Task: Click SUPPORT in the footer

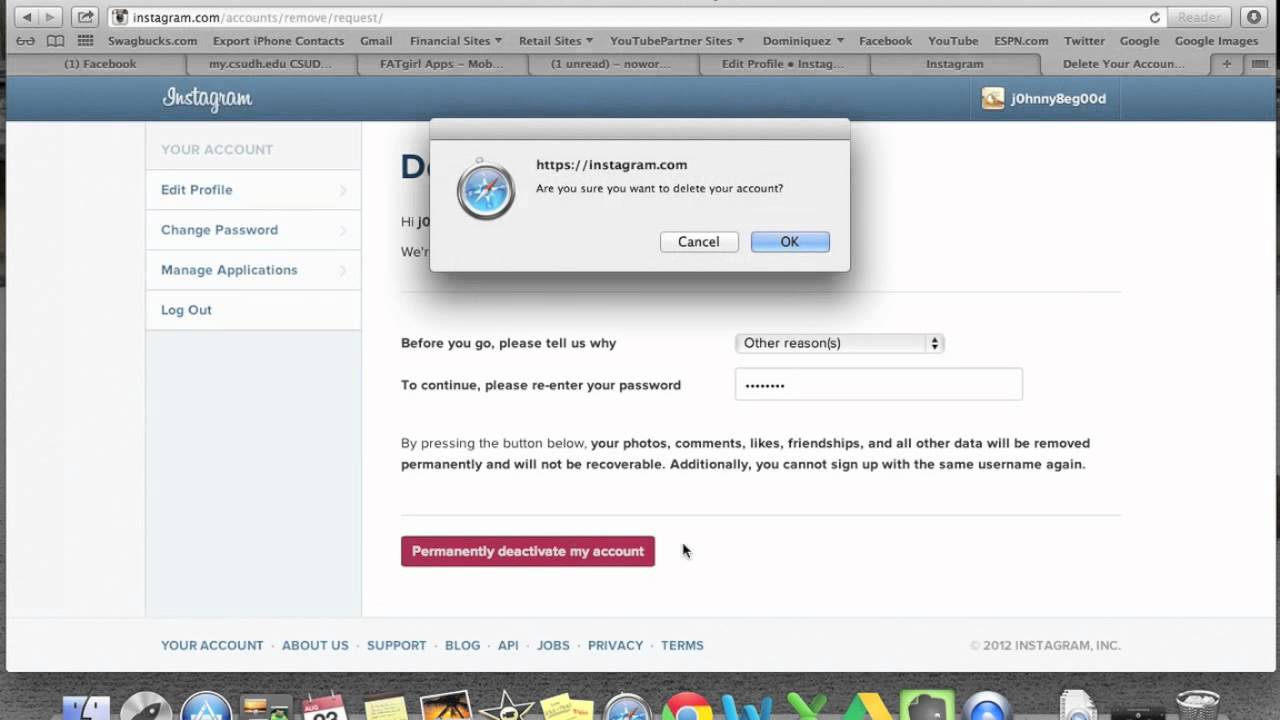Action: pos(396,646)
